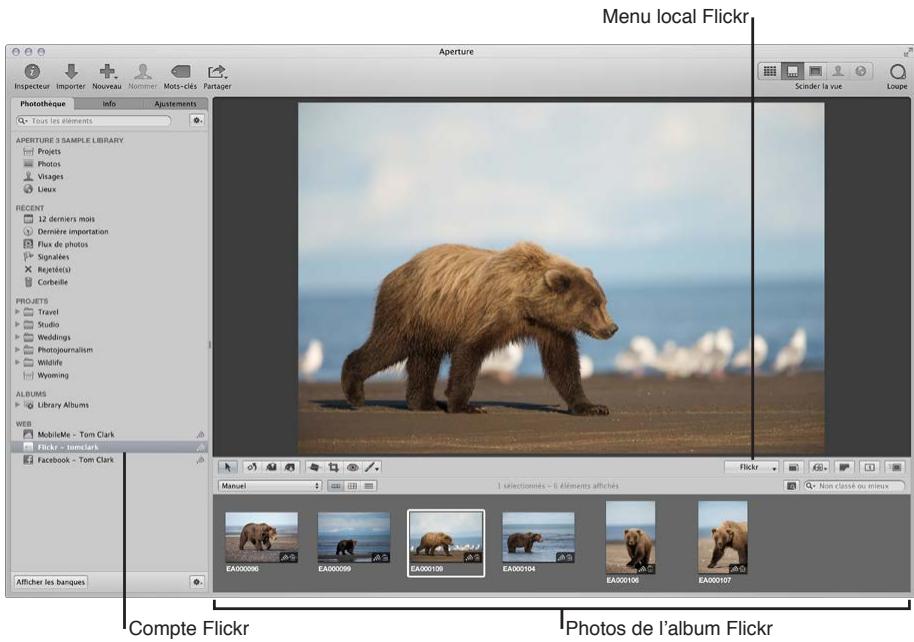The width and height of the screenshot is (914, 642).
Task: Select thumbnail EA000106
Action: coord(631,538)
